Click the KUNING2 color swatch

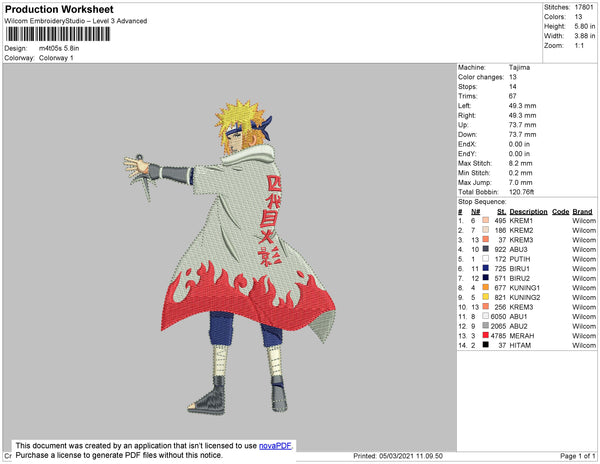click(486, 297)
